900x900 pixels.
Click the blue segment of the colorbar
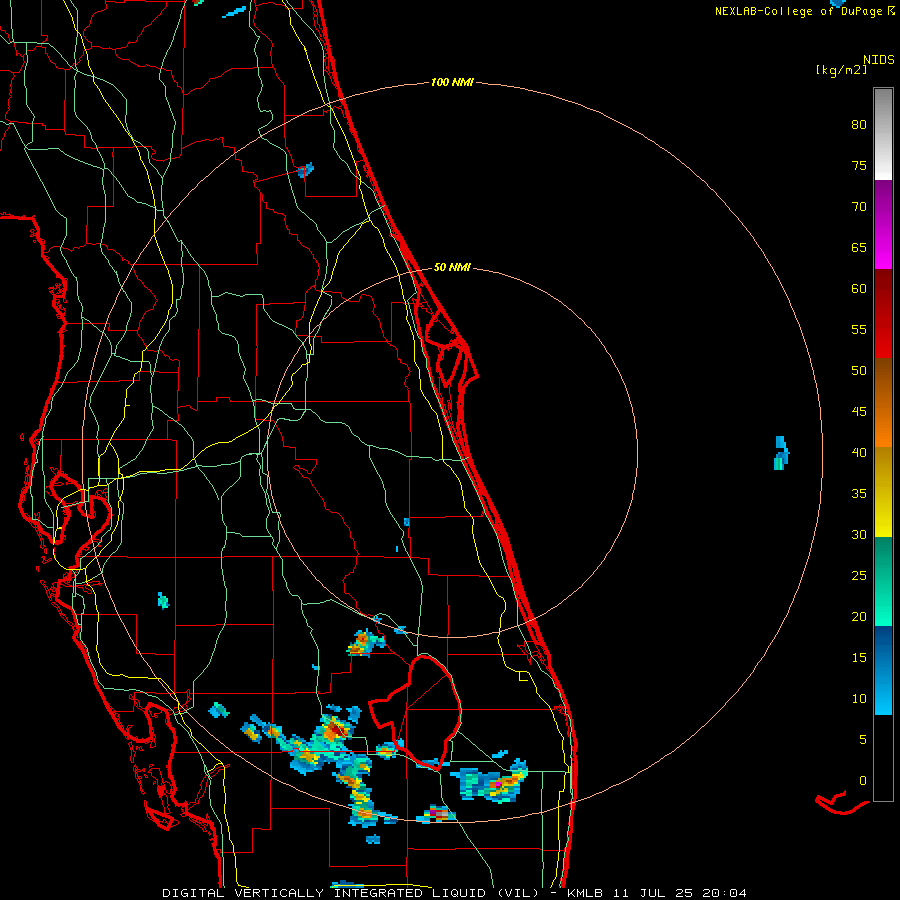(x=883, y=670)
